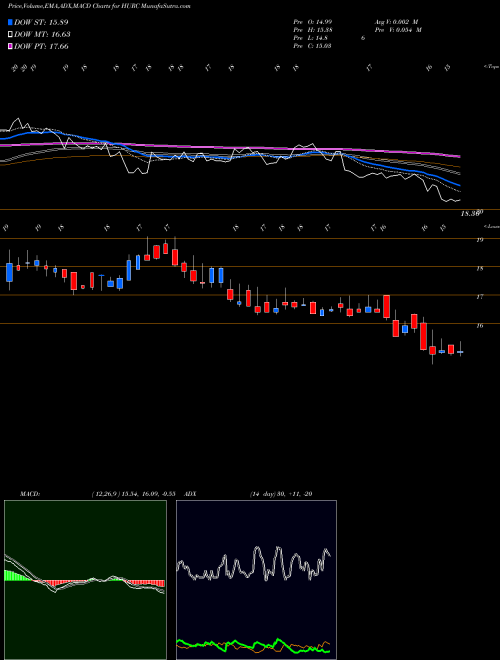Click the 'Pre C: 15.03' value

313,46
